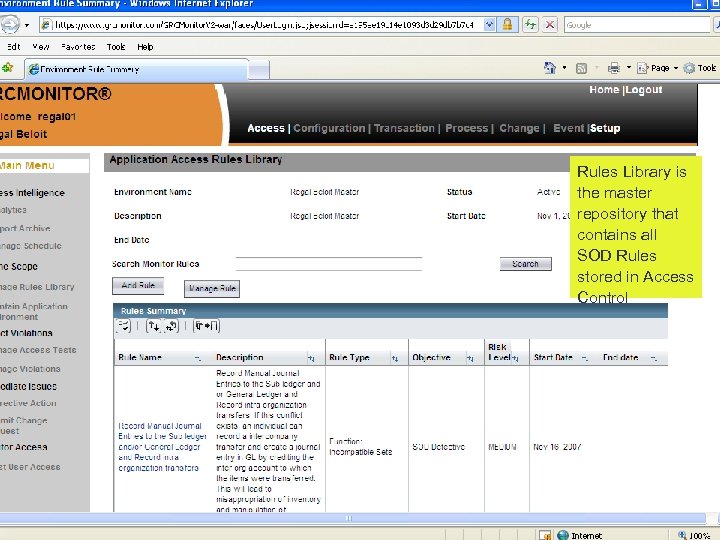This screenshot has height=540, width=720.
Task: Open Manage Schedule in sidebar
Action: click(x=31, y=246)
